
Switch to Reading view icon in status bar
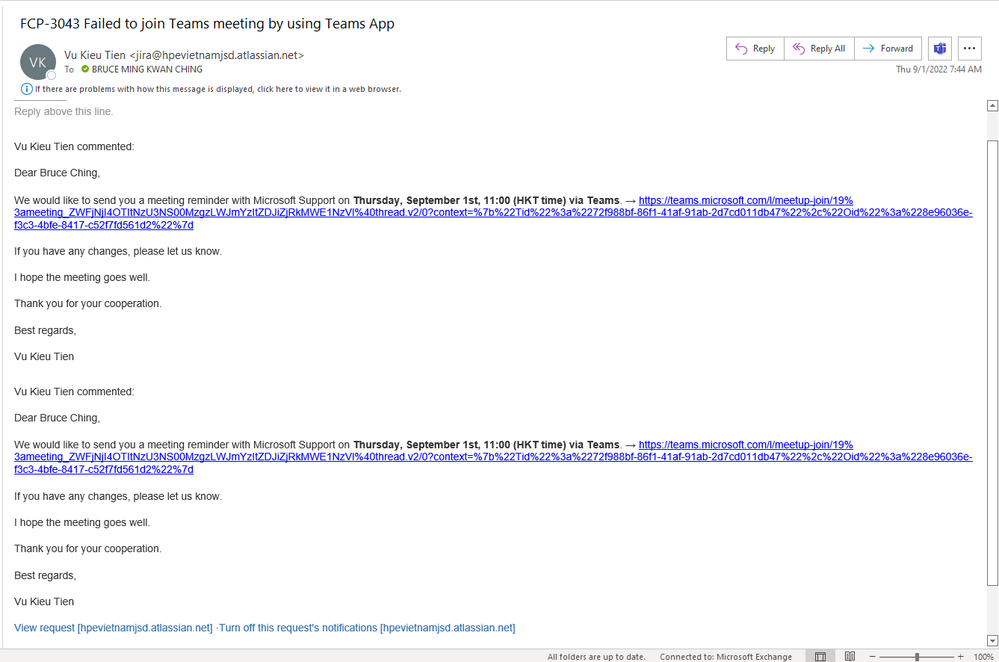pos(849,656)
